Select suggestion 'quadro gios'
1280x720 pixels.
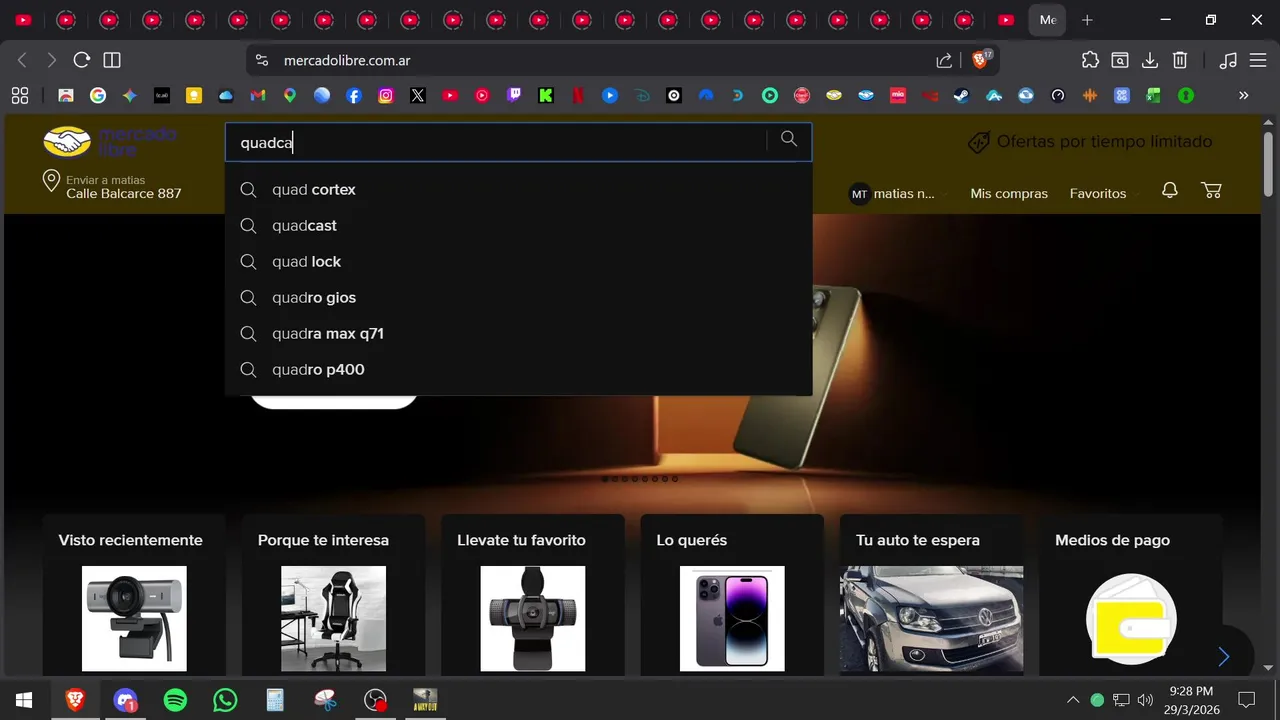pyautogui.click(x=518, y=298)
